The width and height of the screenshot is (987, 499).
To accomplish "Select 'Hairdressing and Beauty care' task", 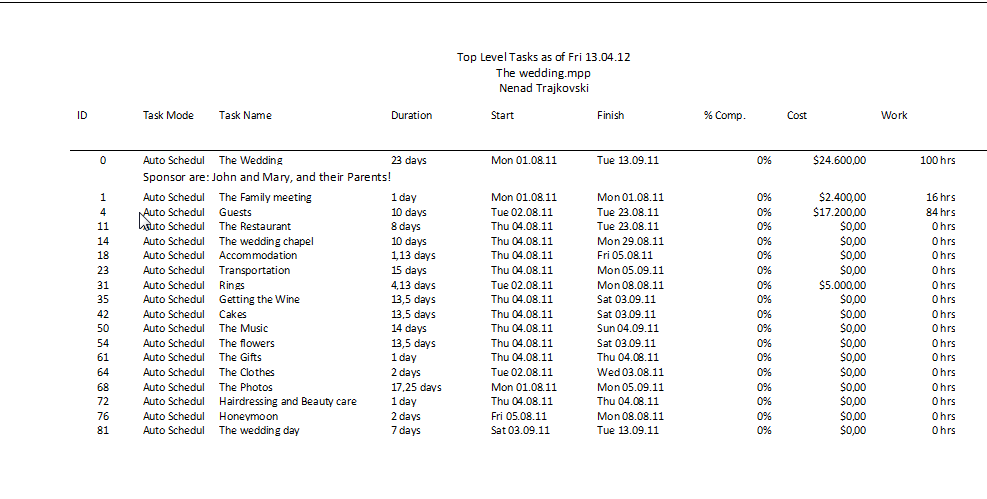I will [x=287, y=401].
